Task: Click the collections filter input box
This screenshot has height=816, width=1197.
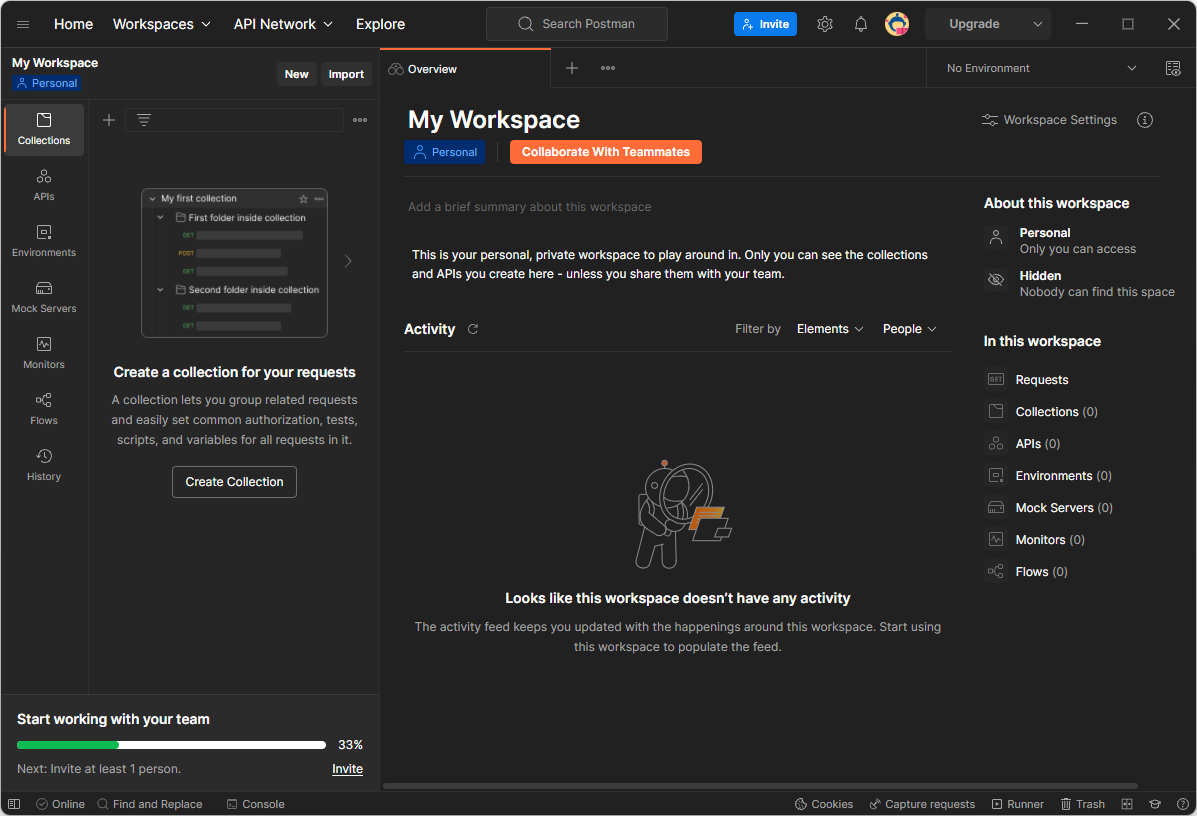Action: [x=234, y=120]
